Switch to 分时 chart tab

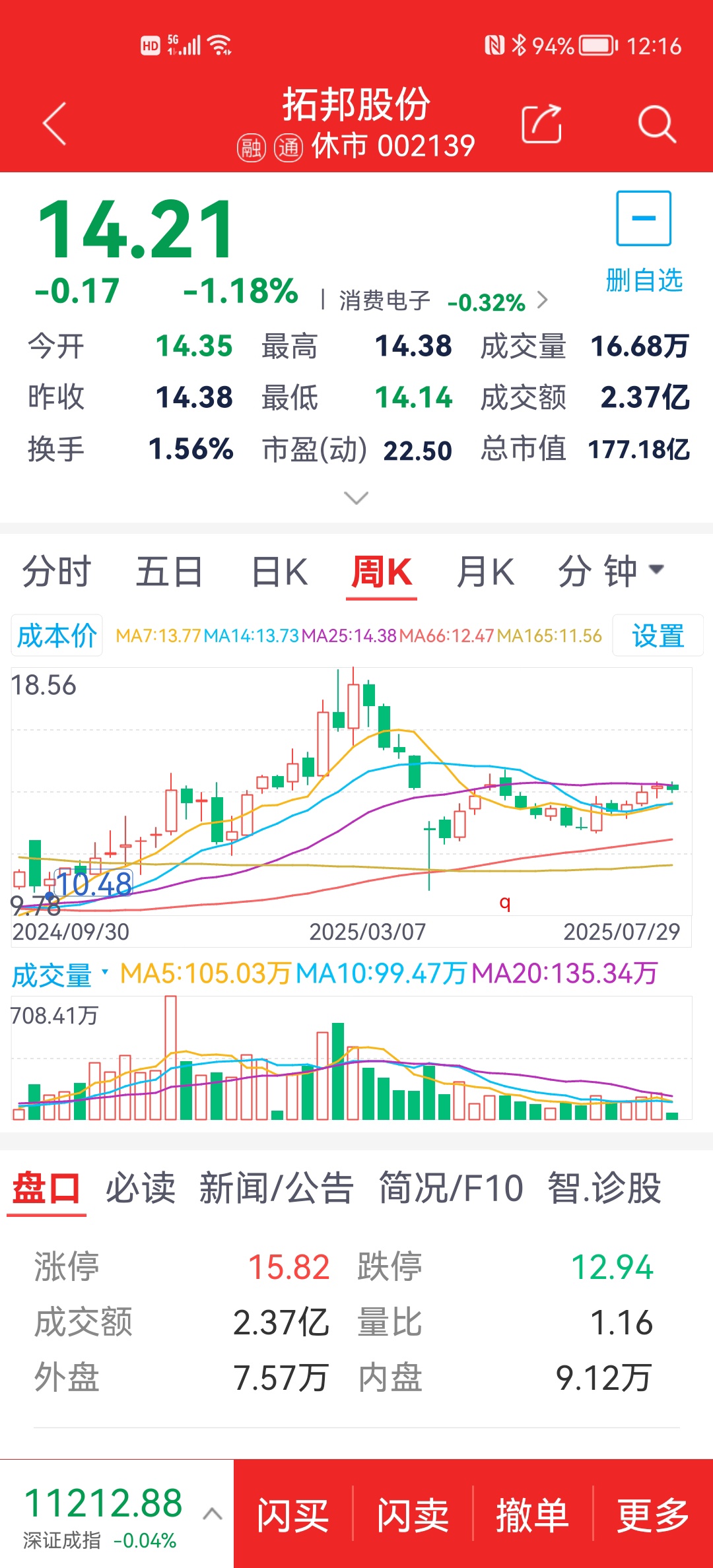pos(57,571)
